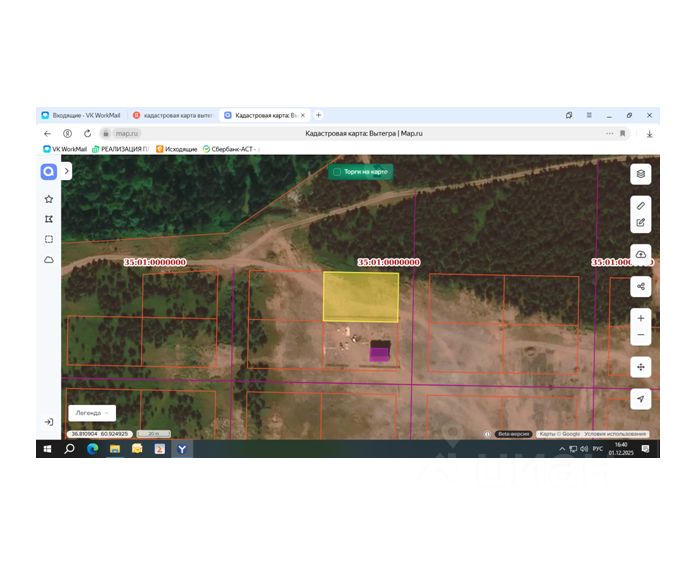Open the three-dot page options menu

pos(609,134)
